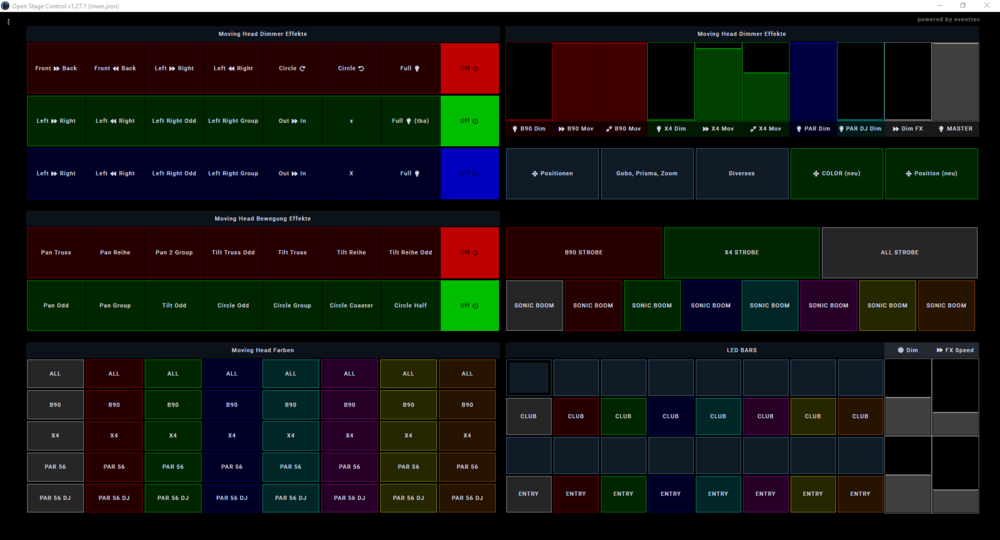Activate the counter-clockwise Circle dimmer effect

click(x=351, y=68)
